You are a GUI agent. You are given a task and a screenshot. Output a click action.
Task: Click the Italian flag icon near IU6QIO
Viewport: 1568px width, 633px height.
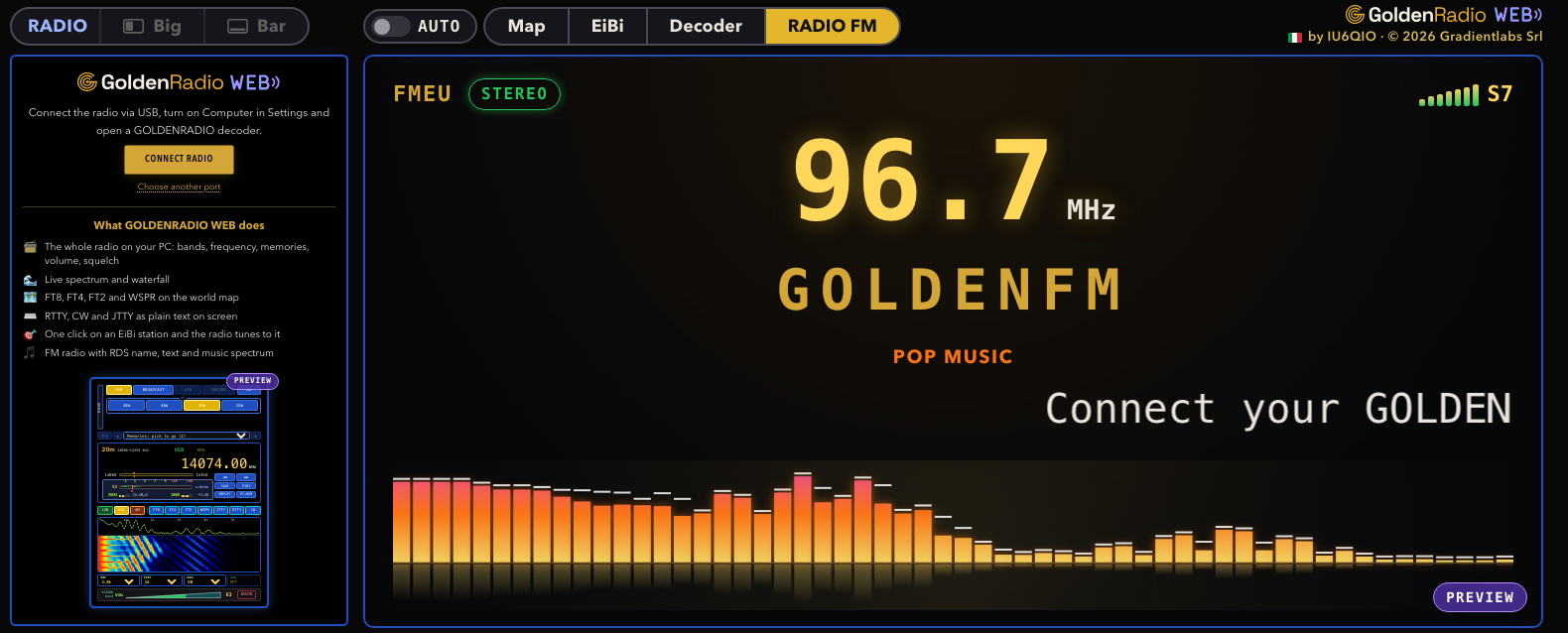(1295, 37)
